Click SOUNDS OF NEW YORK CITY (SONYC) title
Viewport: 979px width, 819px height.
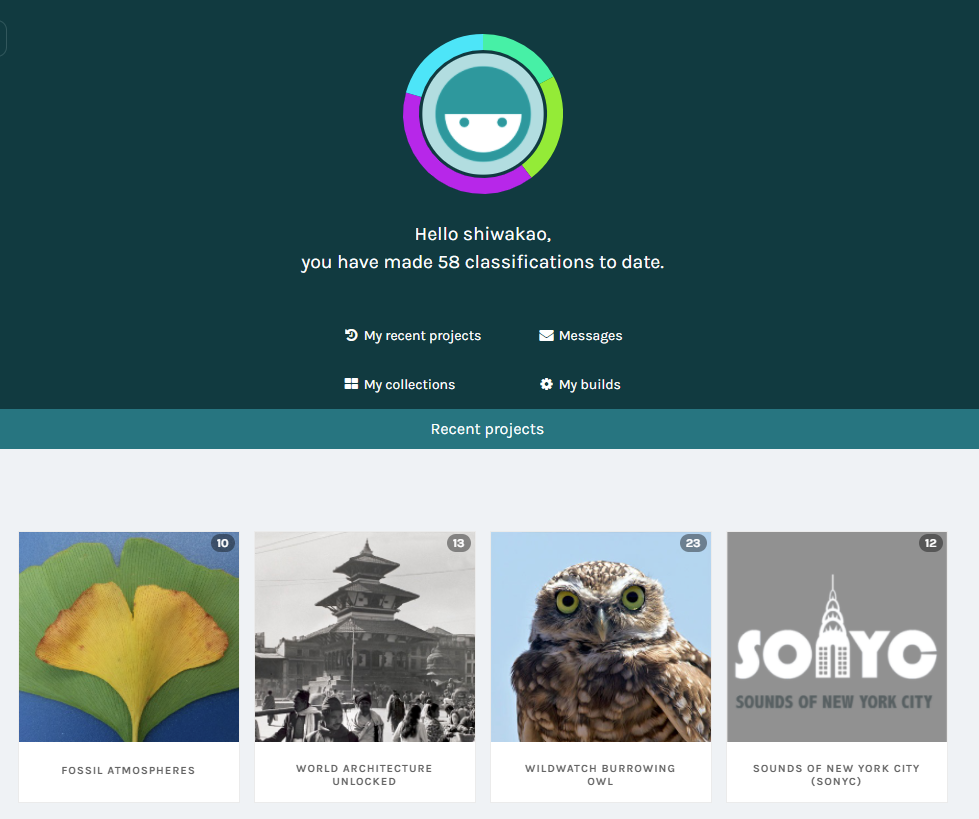[x=837, y=775]
